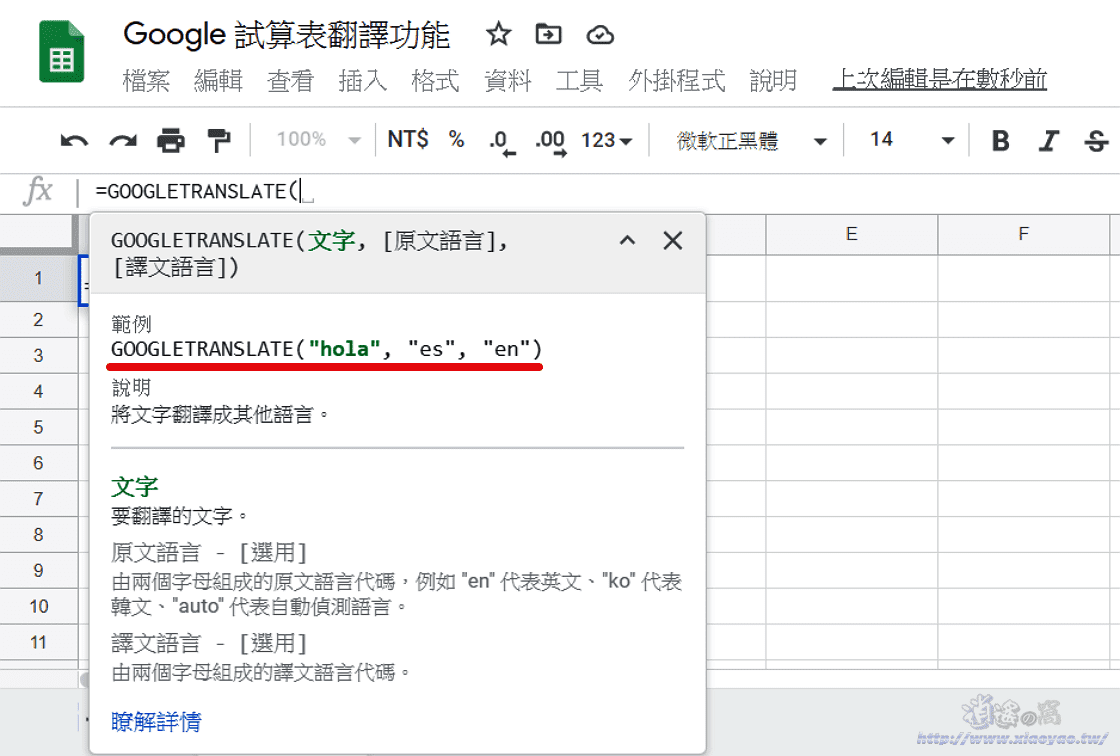Format cell as percent
This screenshot has height=756, width=1120.
pos(456,139)
